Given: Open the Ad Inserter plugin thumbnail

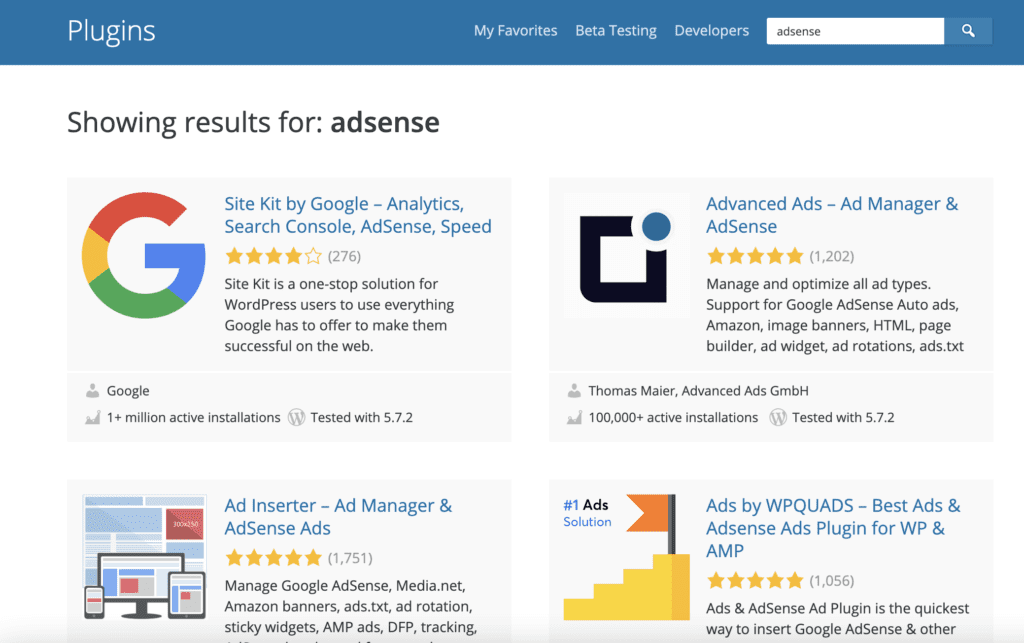Looking at the screenshot, I should tap(144, 557).
